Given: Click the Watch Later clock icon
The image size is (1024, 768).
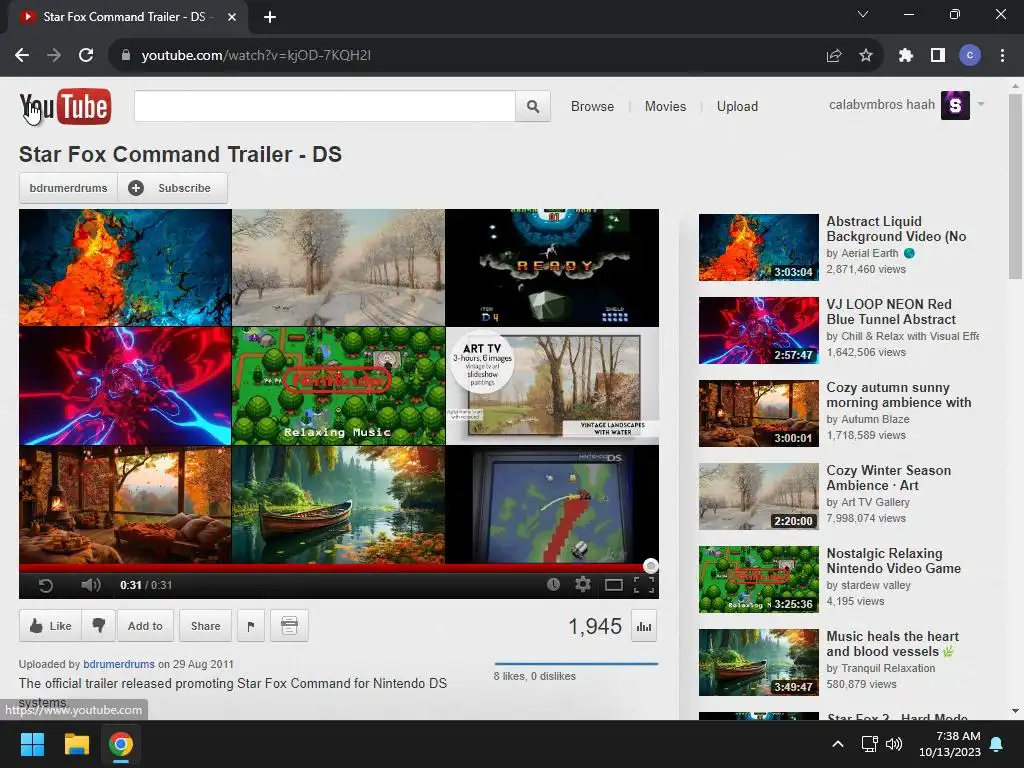Looking at the screenshot, I should [553, 584].
